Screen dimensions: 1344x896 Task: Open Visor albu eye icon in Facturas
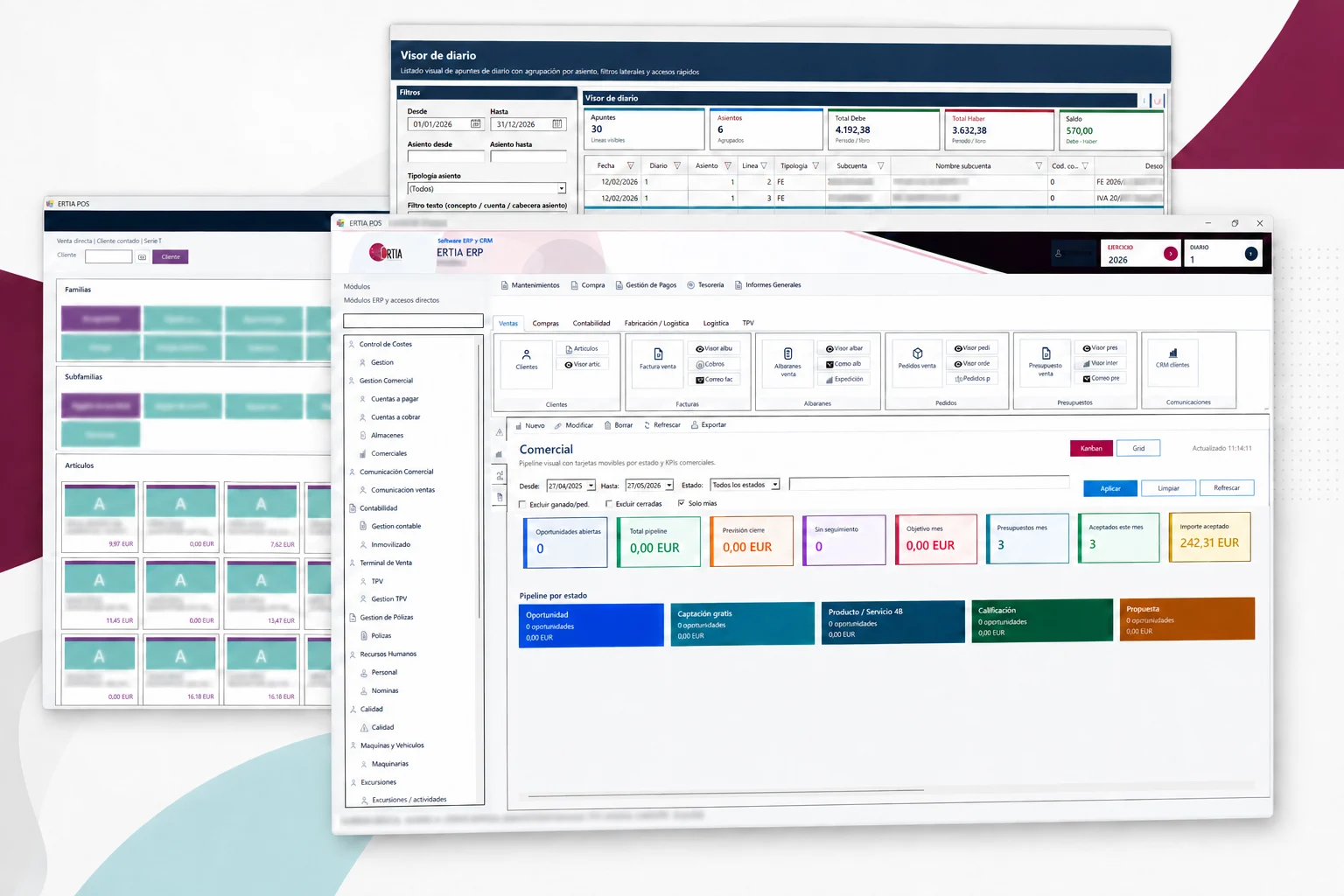tap(714, 348)
